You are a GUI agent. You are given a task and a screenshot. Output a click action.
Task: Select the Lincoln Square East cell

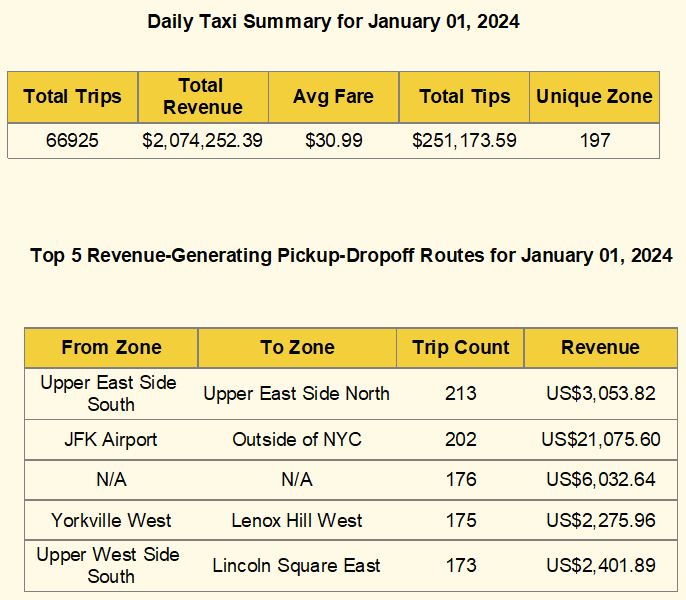297,565
